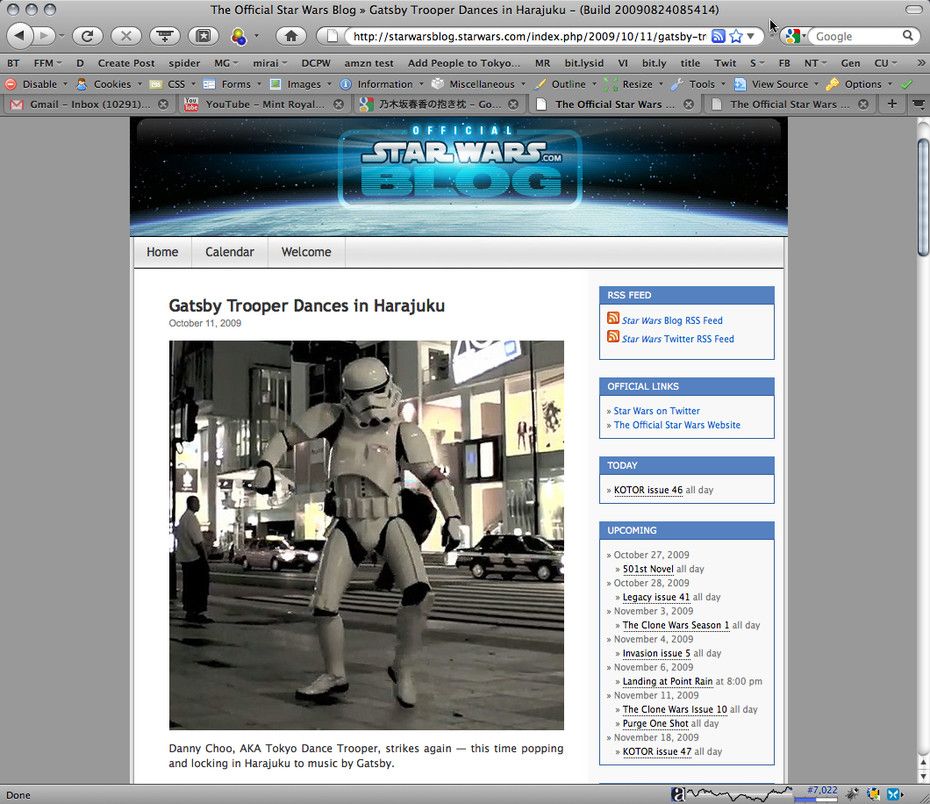Click the search magnifier icon
The width and height of the screenshot is (930, 804).
pyautogui.click(x=907, y=36)
